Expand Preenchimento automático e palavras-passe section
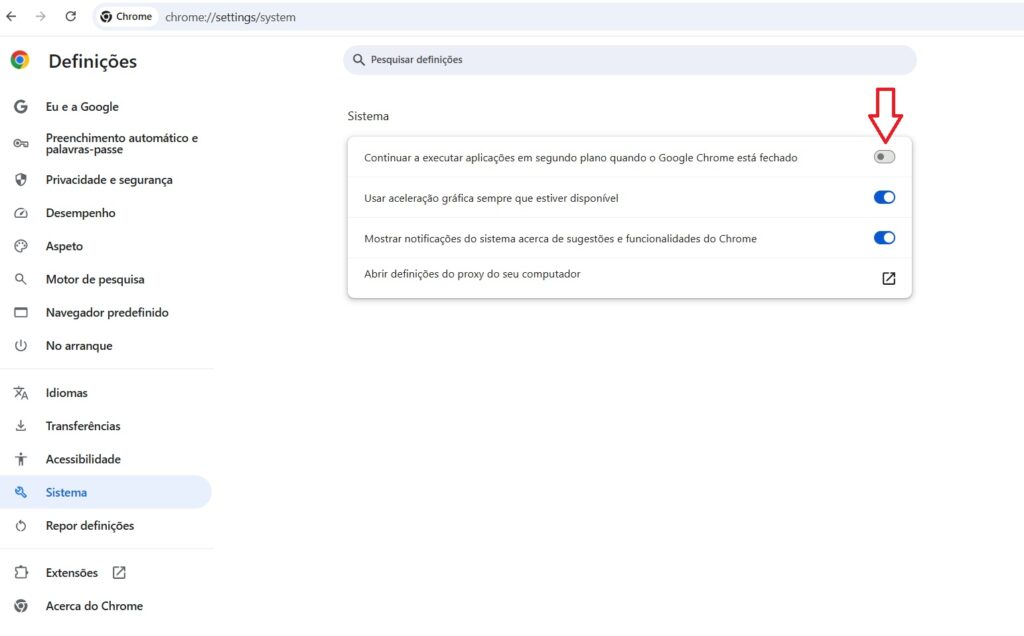Image resolution: width=1024 pixels, height=636 pixels. coord(122,145)
